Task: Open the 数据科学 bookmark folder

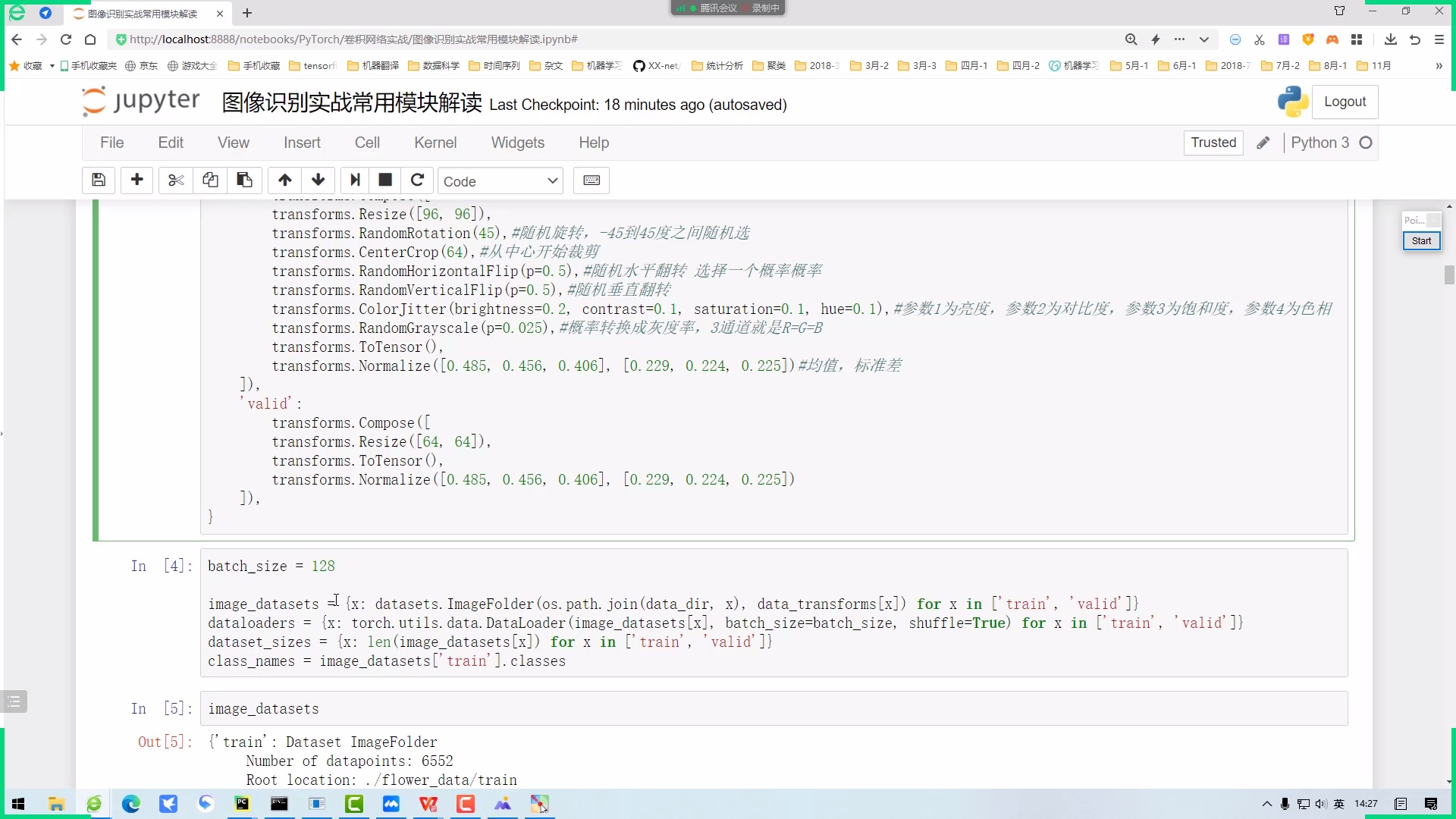Action: (x=434, y=66)
